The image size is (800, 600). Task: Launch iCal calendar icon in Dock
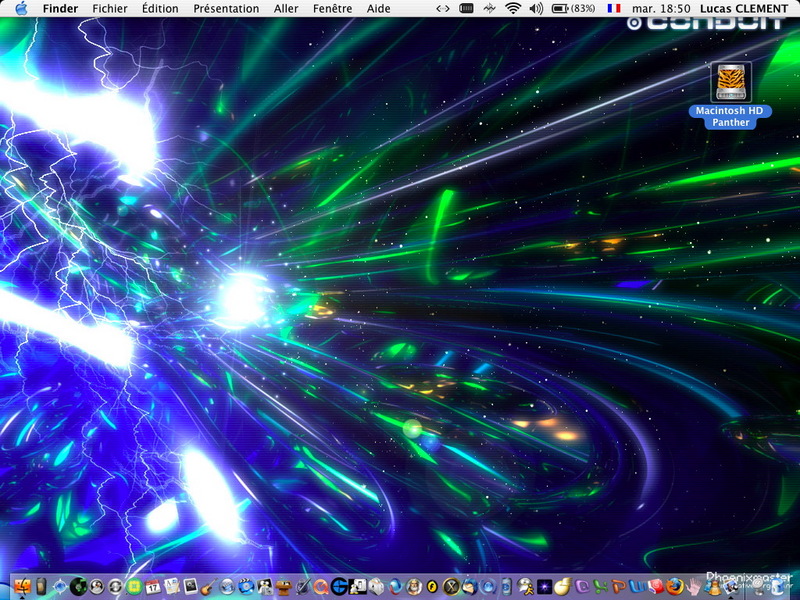(153, 587)
